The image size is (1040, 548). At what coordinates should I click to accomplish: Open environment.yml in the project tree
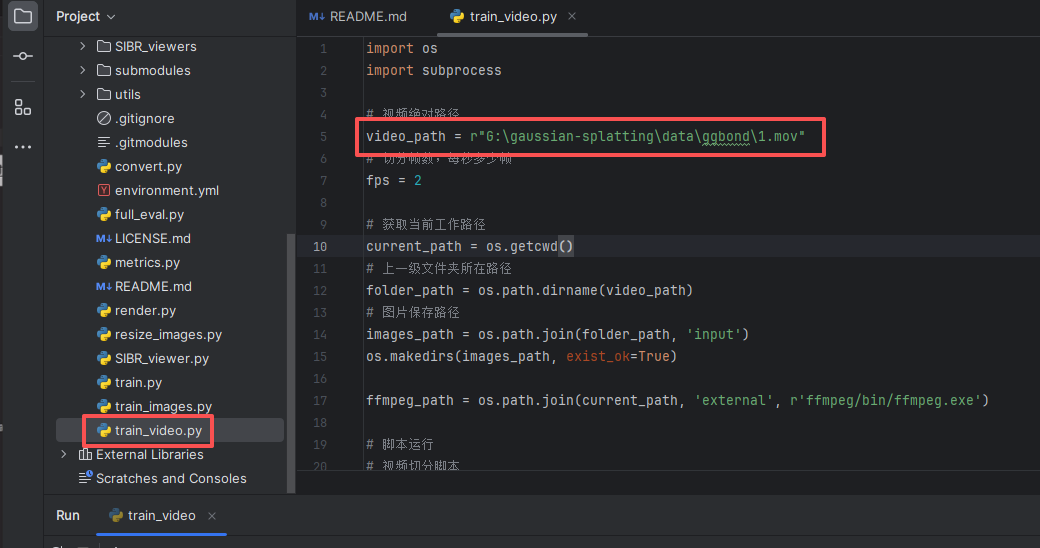tap(166, 190)
